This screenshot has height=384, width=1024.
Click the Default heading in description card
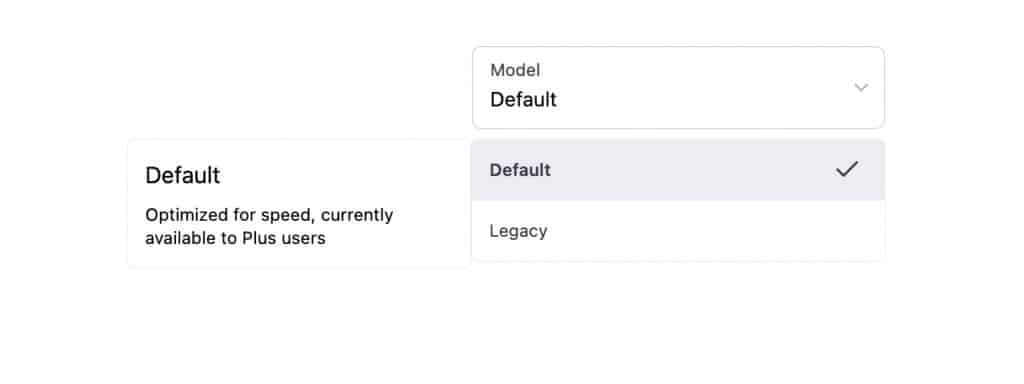[x=183, y=176]
